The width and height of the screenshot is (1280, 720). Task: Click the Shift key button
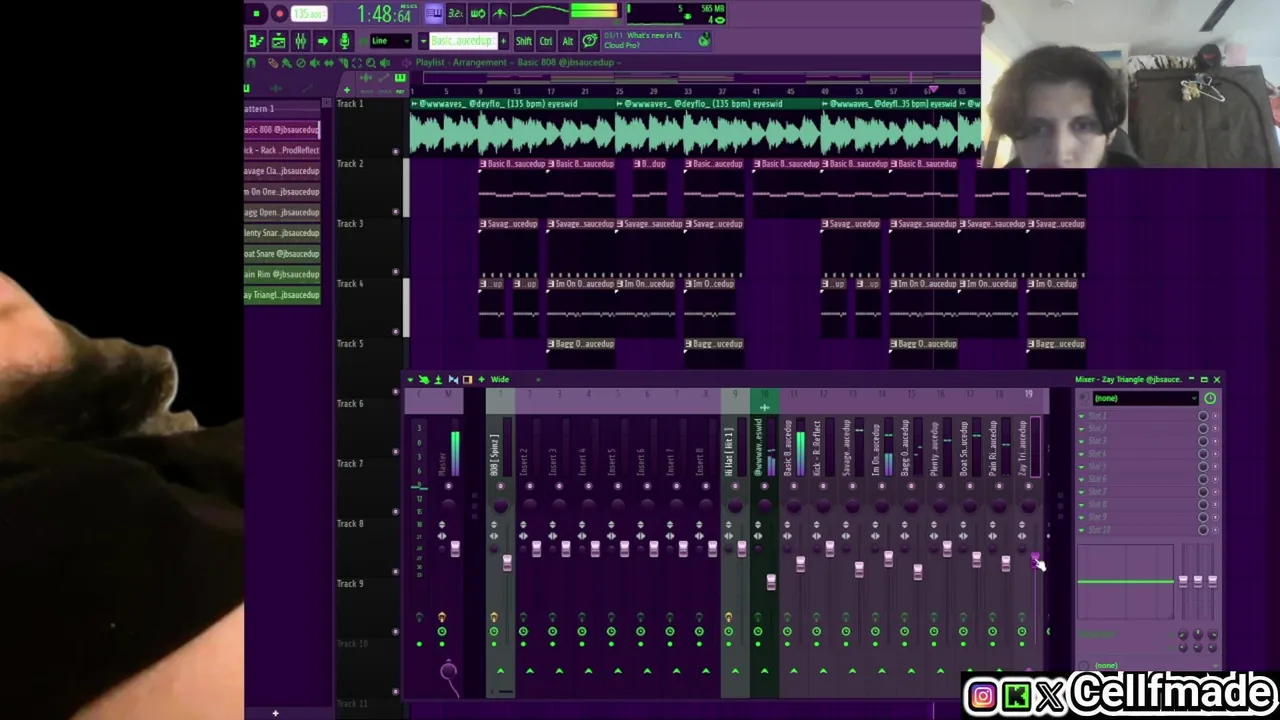[x=523, y=41]
